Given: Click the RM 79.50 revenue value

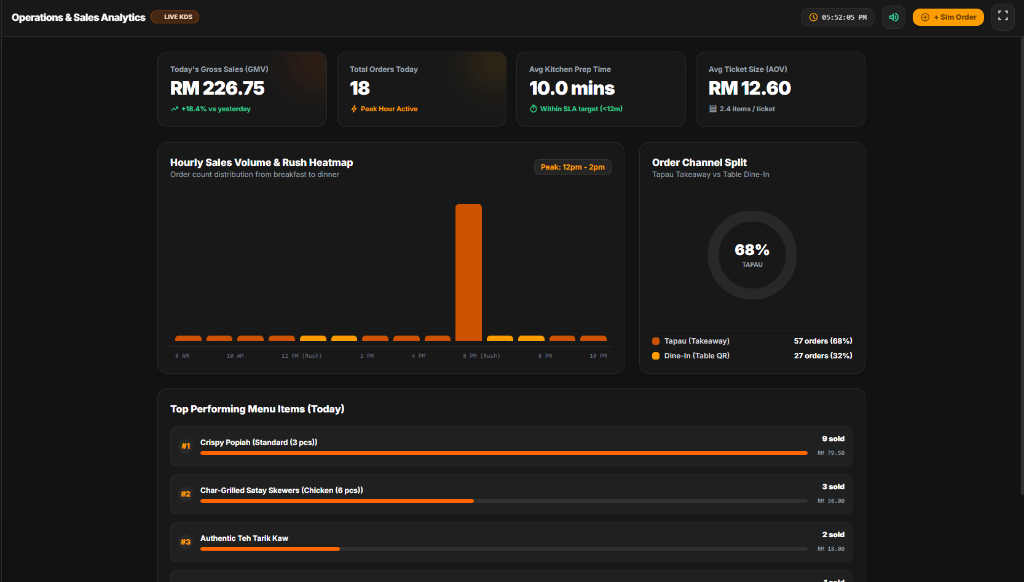Looking at the screenshot, I should [831, 453].
